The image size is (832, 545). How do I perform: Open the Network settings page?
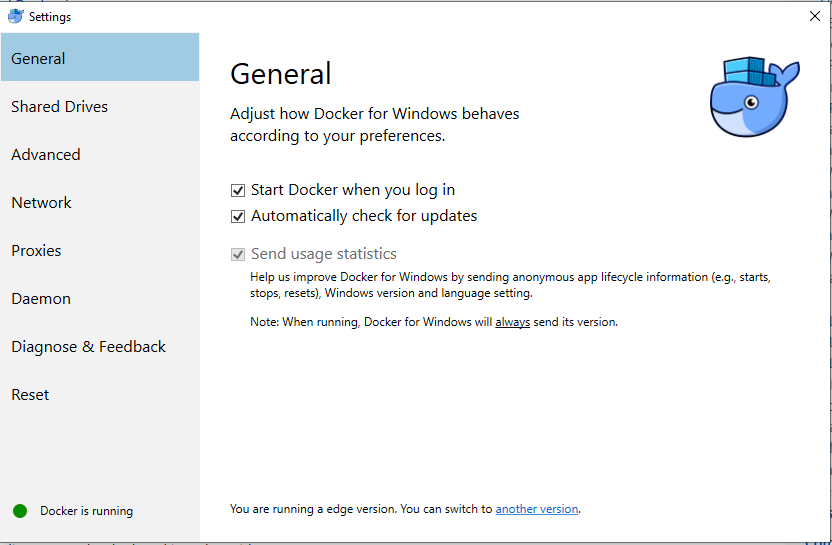100,202
